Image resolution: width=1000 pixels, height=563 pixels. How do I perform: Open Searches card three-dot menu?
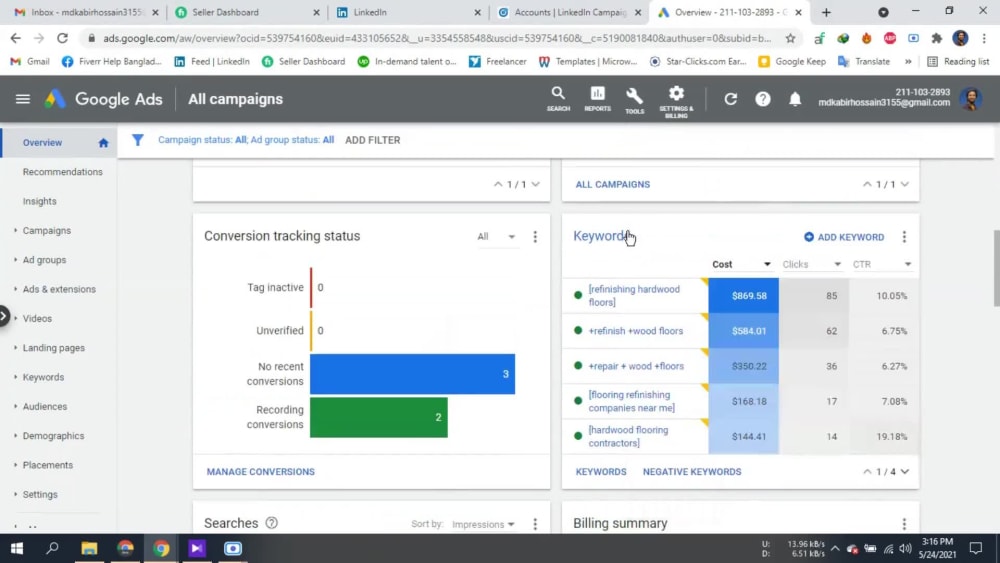point(535,524)
